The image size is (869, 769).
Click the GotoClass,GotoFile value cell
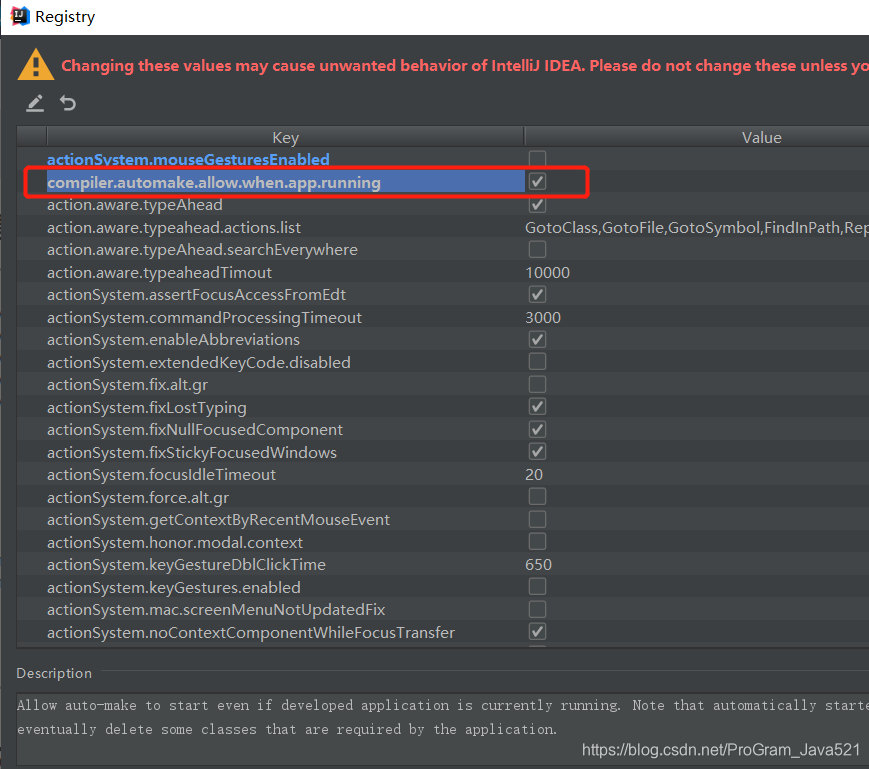point(697,228)
